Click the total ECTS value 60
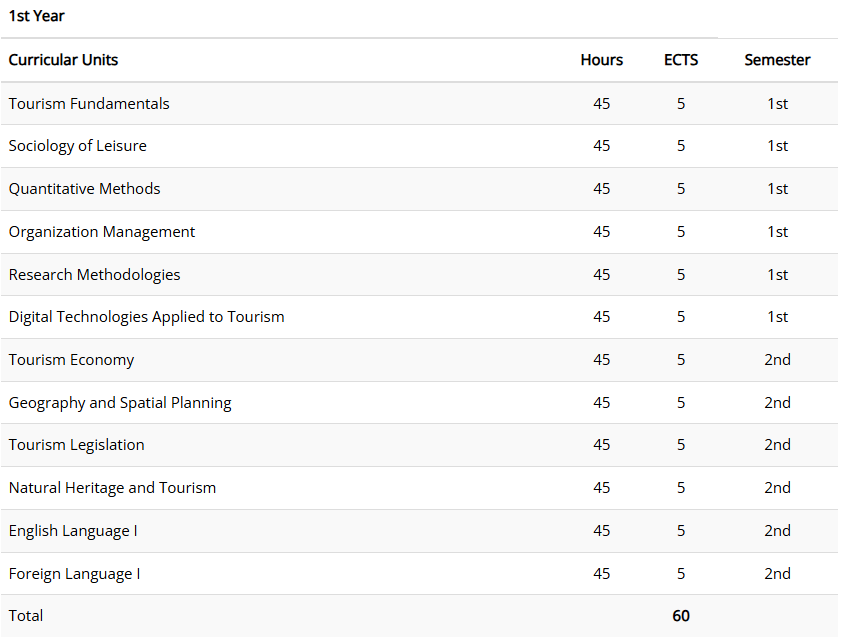 pyautogui.click(x=681, y=616)
